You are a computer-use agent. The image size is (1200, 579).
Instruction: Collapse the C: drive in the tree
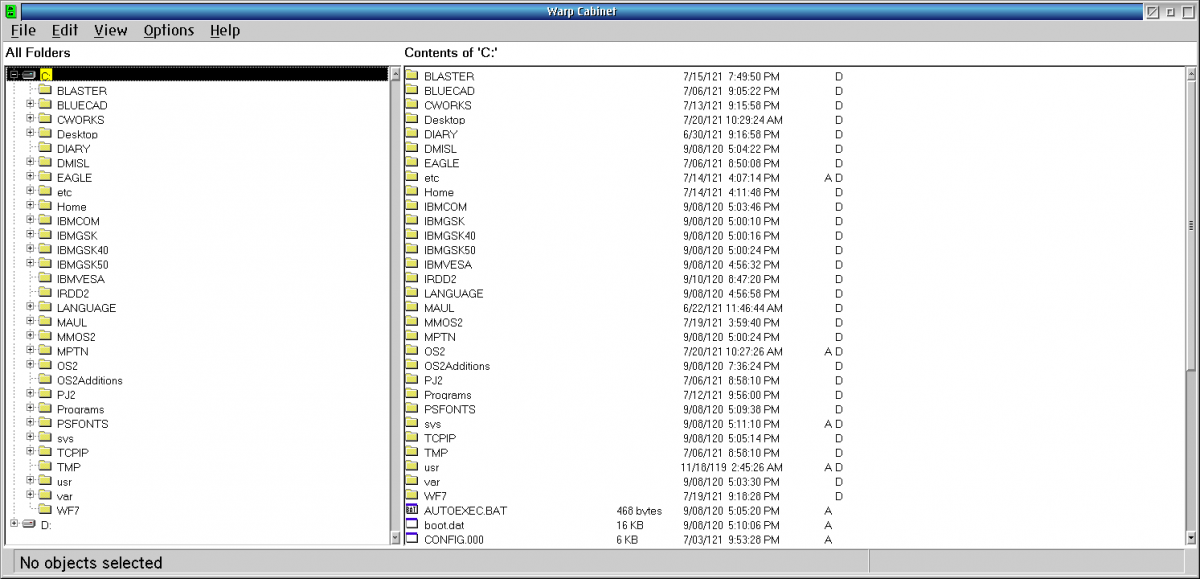click(12, 75)
